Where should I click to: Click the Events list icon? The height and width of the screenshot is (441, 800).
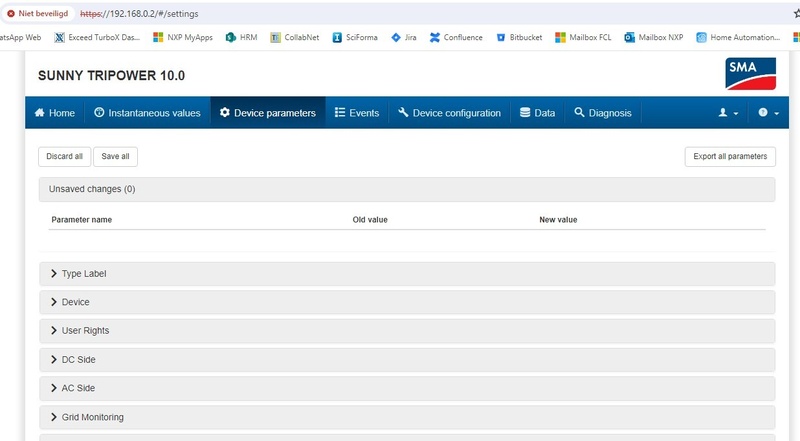click(x=340, y=112)
